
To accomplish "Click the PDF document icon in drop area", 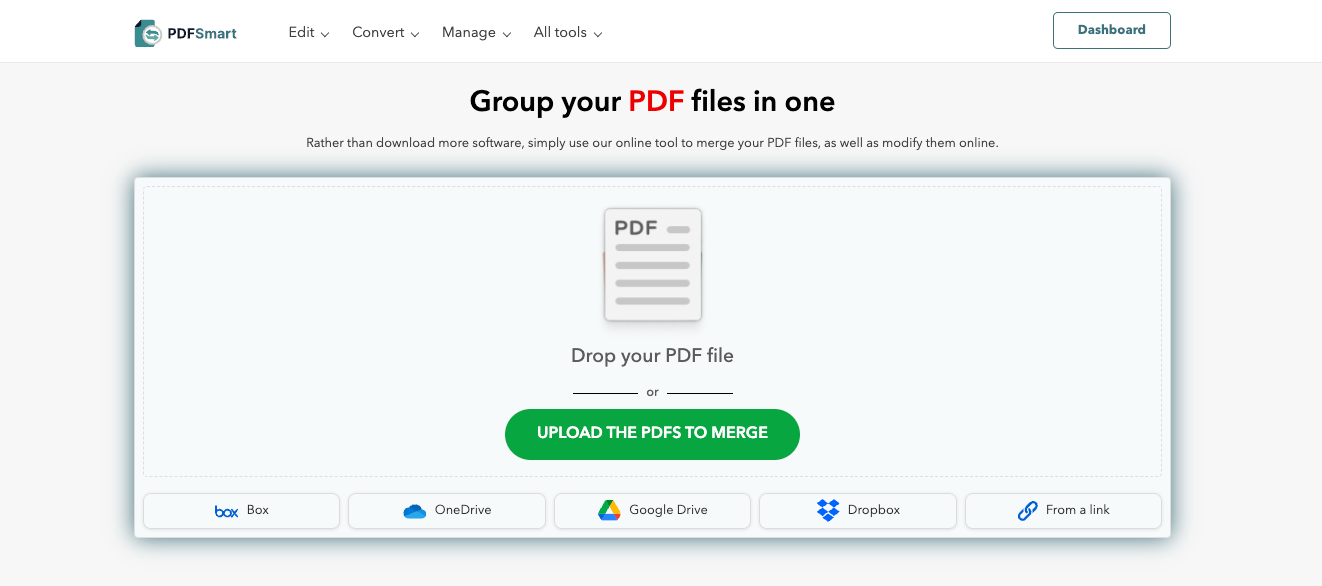I will coord(652,263).
